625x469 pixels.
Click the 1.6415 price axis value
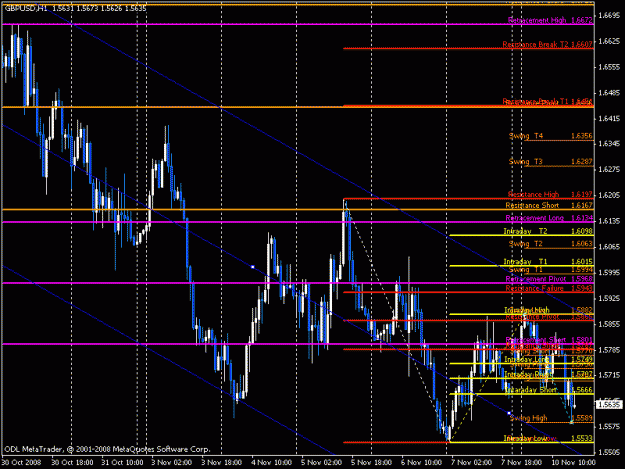(x=609, y=118)
